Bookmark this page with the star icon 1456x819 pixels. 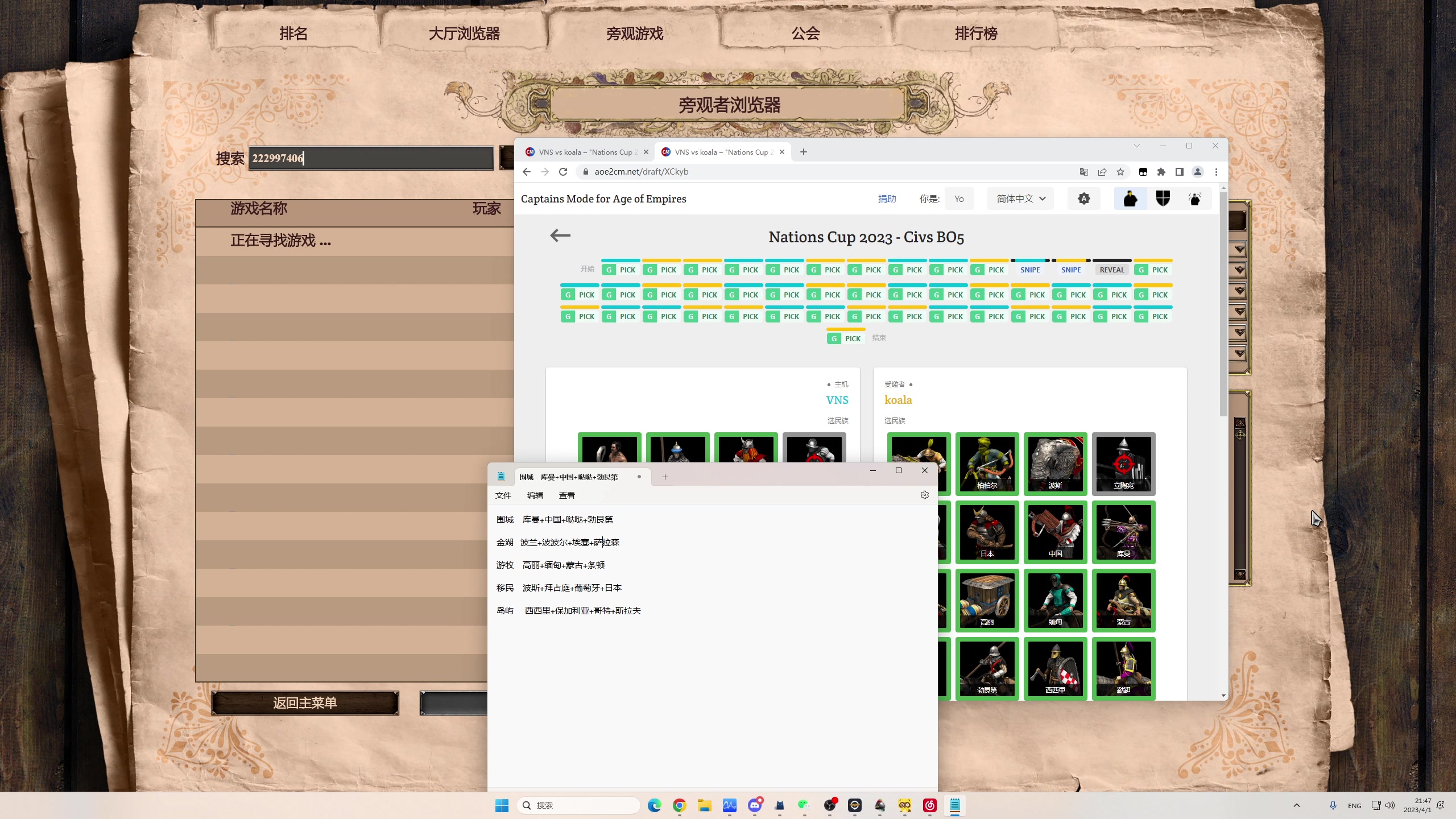tap(1120, 172)
